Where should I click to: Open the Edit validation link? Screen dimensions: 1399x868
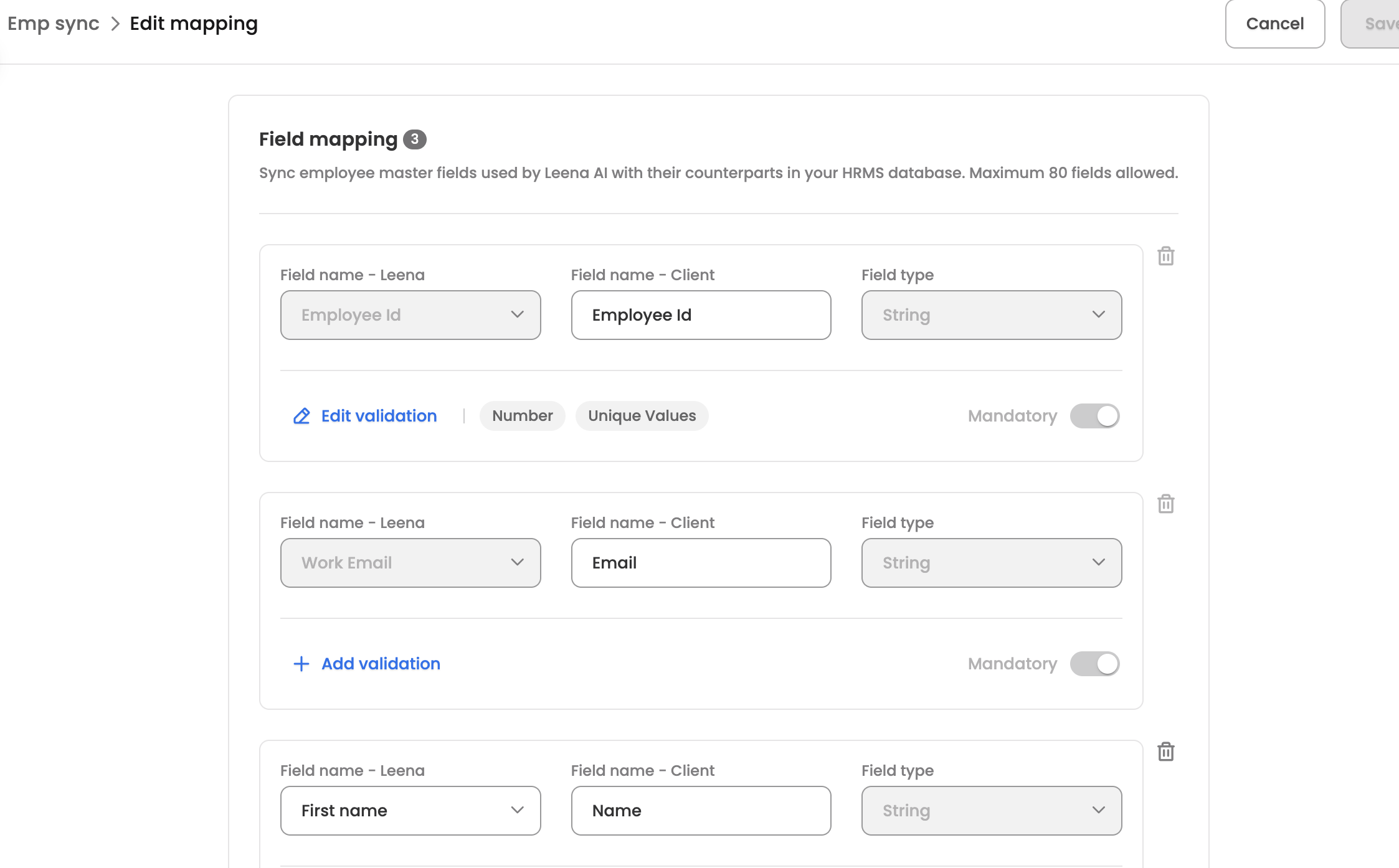[x=379, y=416]
